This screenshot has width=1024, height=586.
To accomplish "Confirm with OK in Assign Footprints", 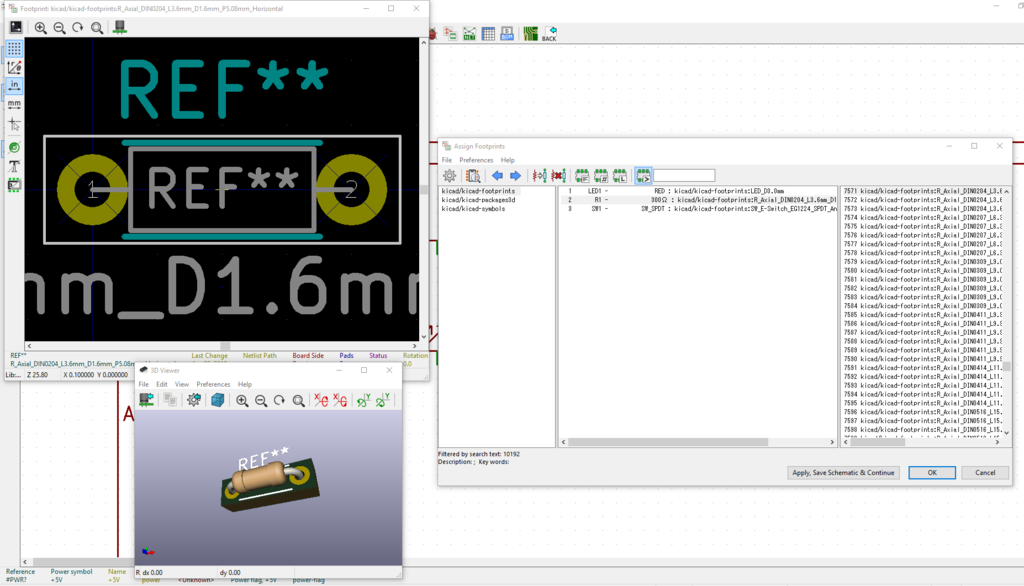I will (x=932, y=472).
